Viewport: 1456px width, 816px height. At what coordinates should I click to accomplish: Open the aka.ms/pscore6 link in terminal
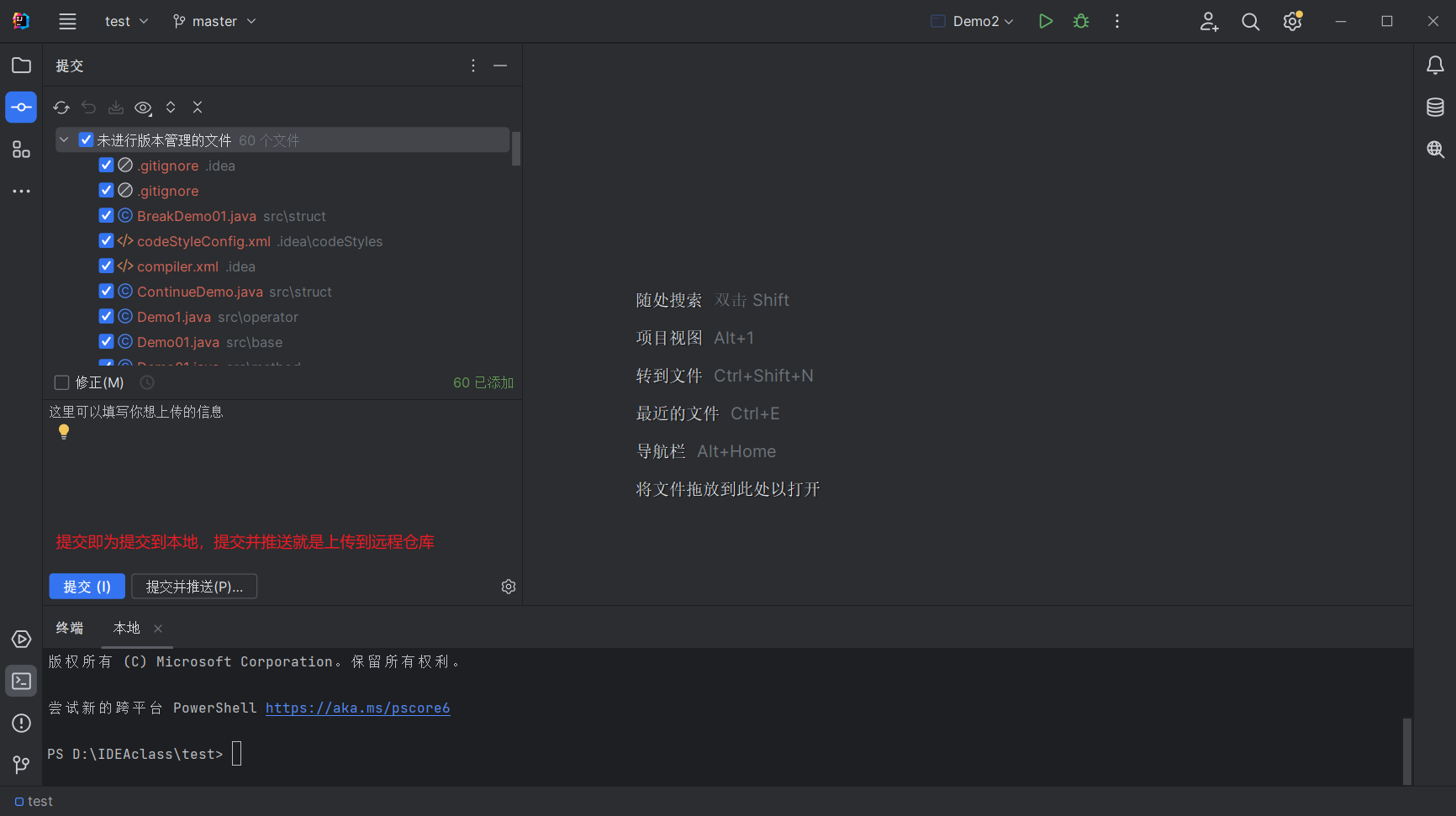357,708
